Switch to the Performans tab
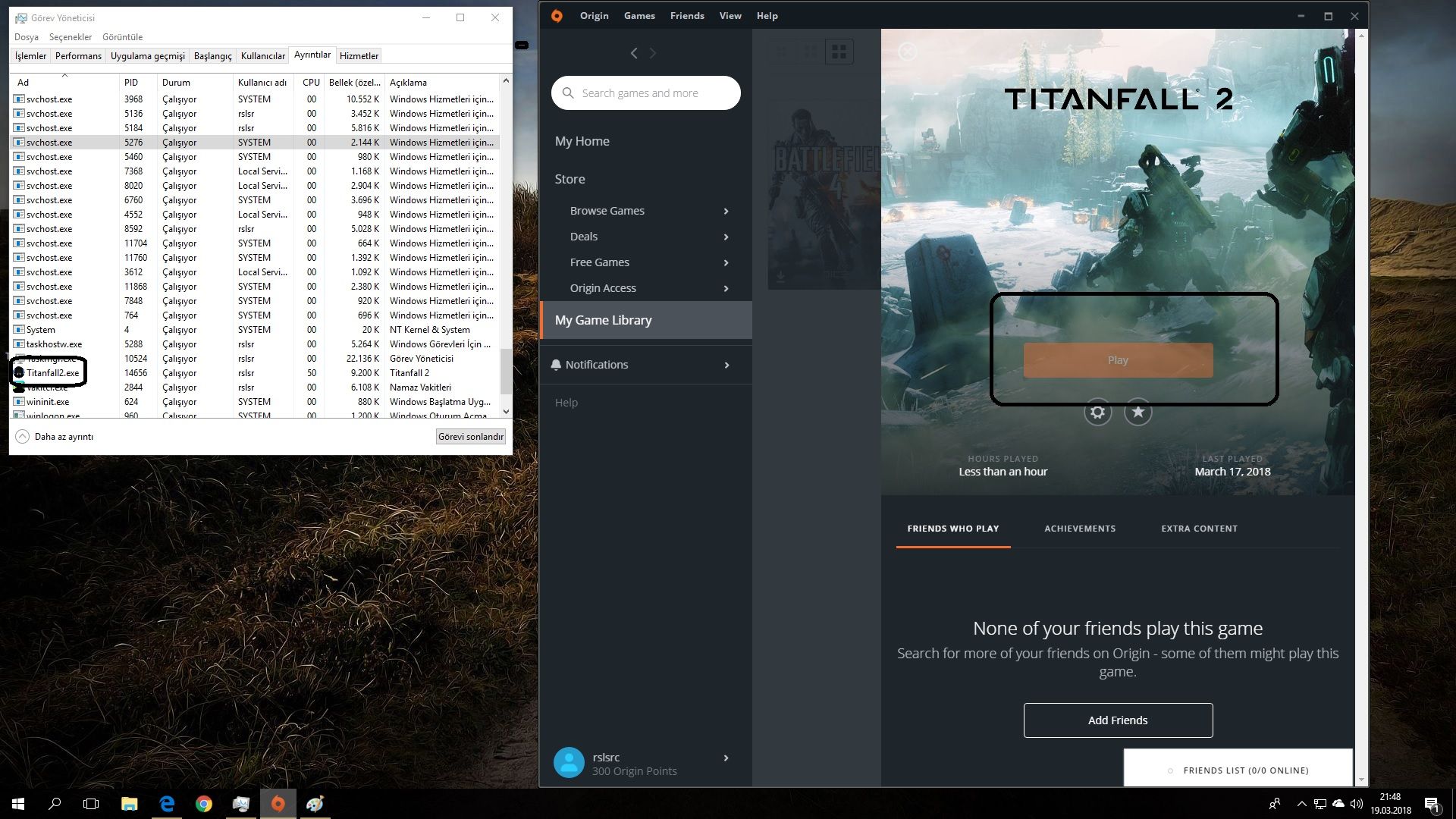The image size is (1456, 819). tap(78, 56)
